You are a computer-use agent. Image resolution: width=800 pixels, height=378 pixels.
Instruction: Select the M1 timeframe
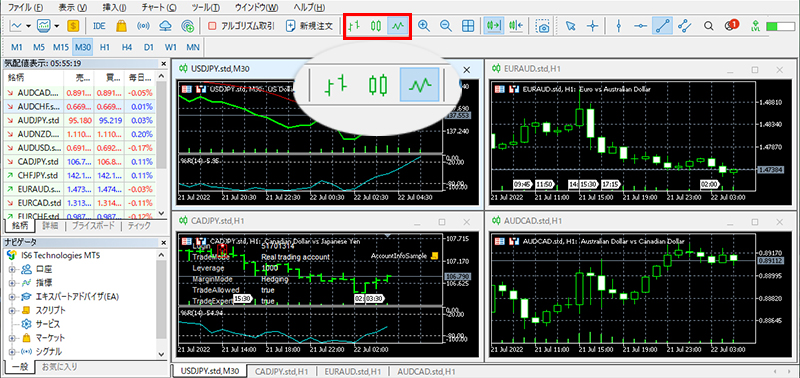[x=17, y=47]
